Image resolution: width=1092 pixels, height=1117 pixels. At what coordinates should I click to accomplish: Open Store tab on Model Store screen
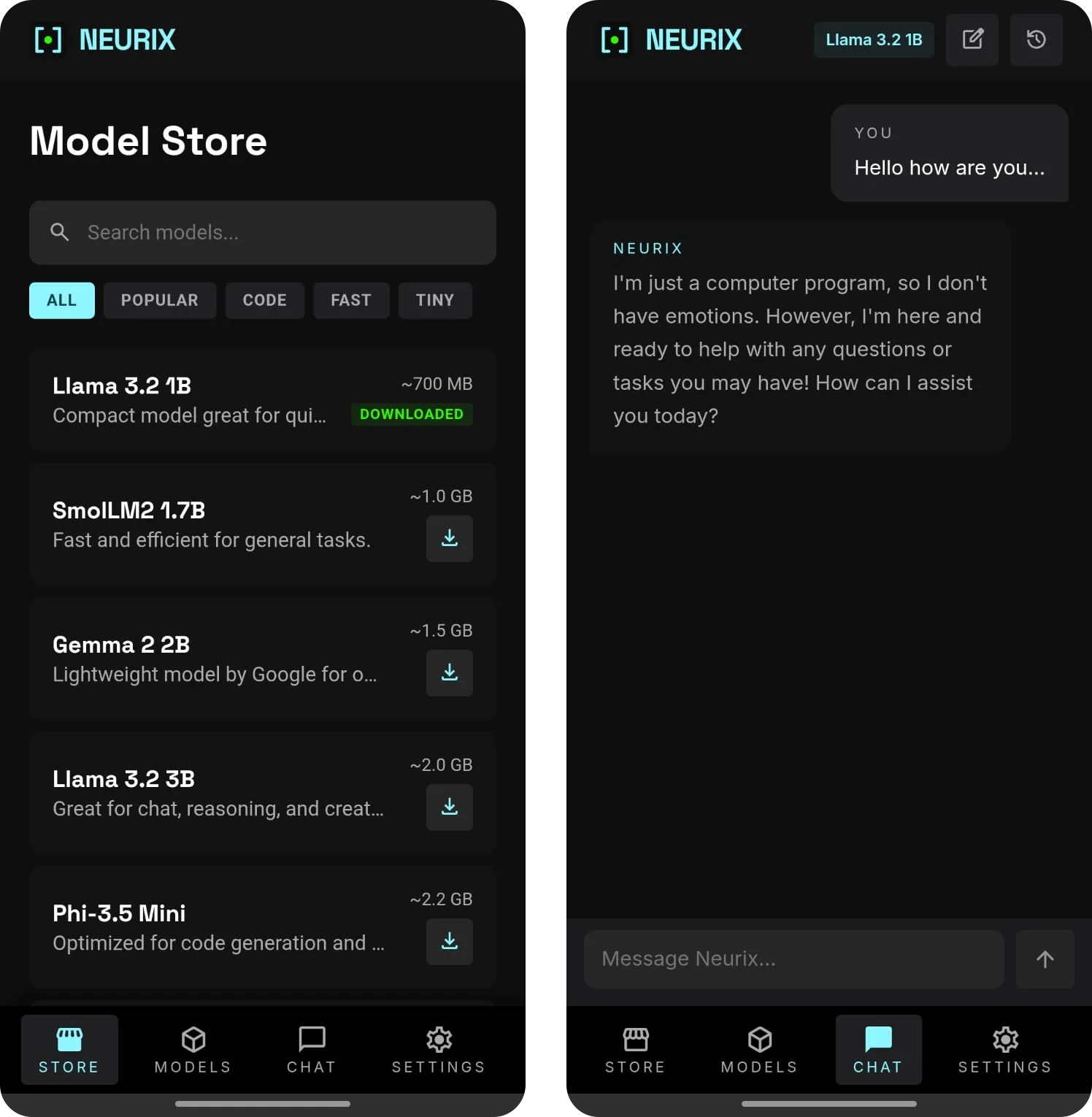point(69,1050)
